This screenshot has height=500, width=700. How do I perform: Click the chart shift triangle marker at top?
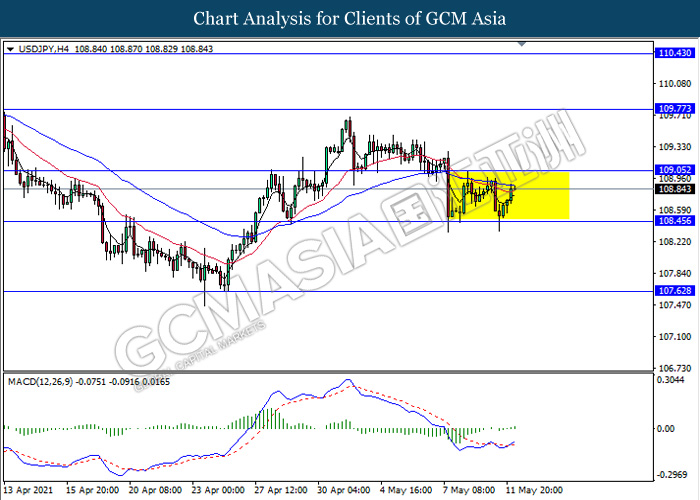522,44
